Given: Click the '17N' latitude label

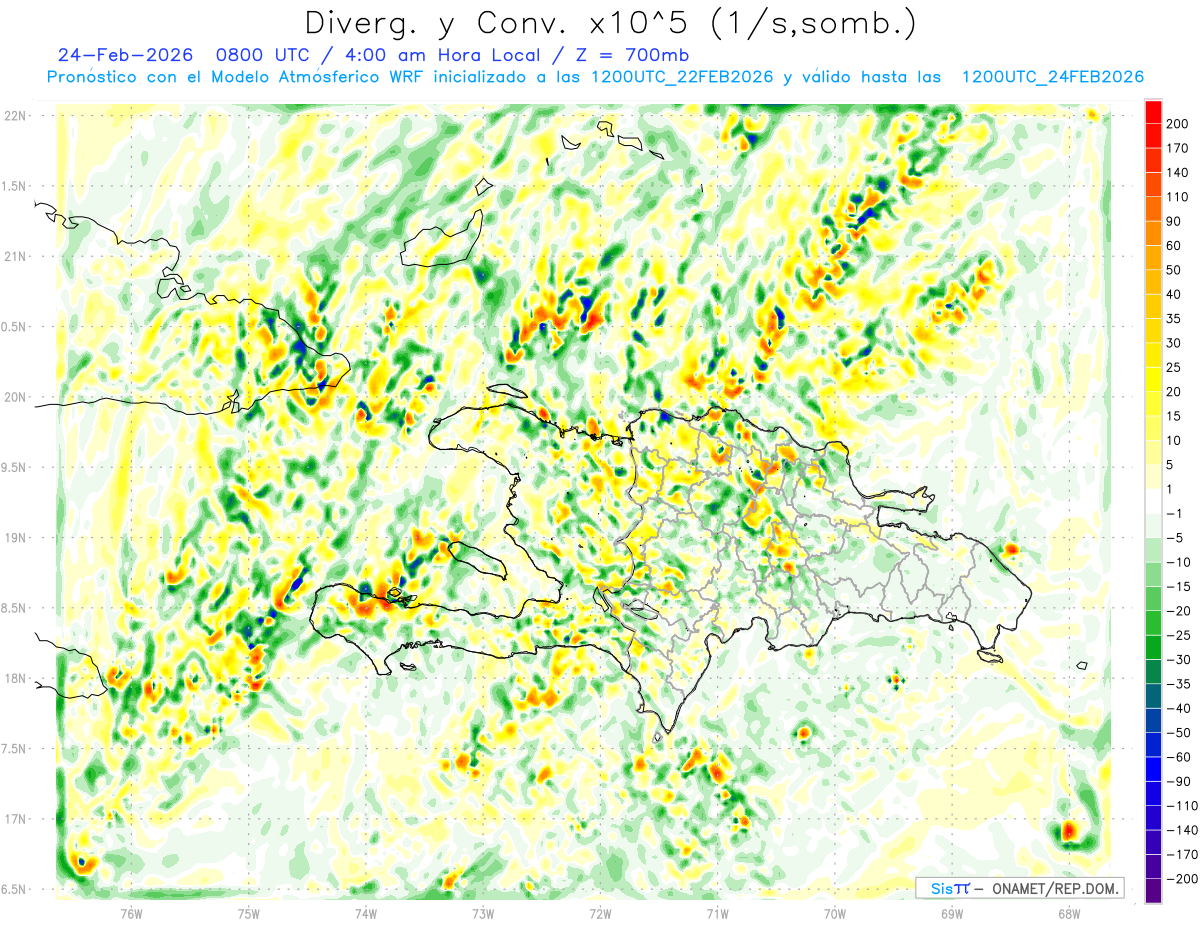Looking at the screenshot, I should (14, 819).
